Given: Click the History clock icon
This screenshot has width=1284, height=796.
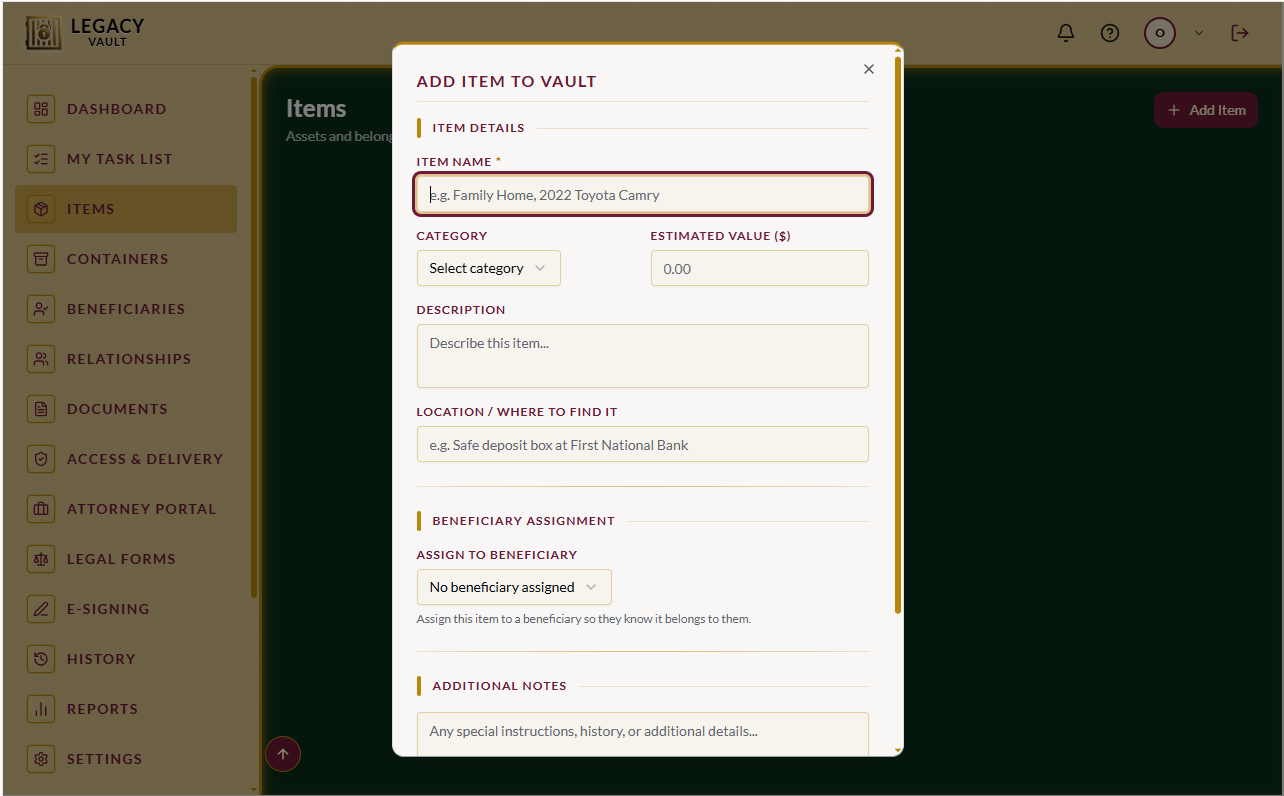Looking at the screenshot, I should 41,659.
